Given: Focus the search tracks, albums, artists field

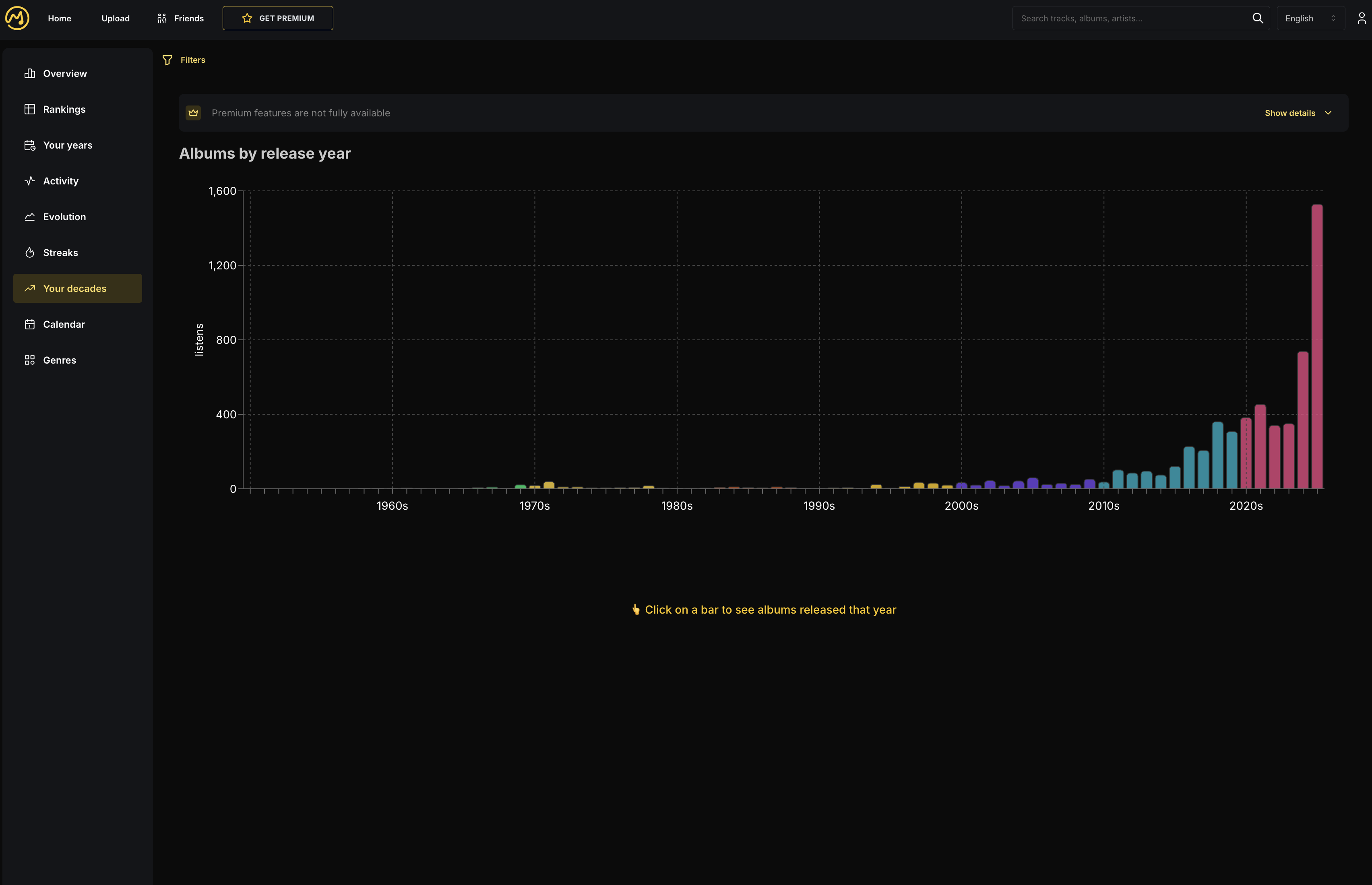Looking at the screenshot, I should click(1129, 19).
